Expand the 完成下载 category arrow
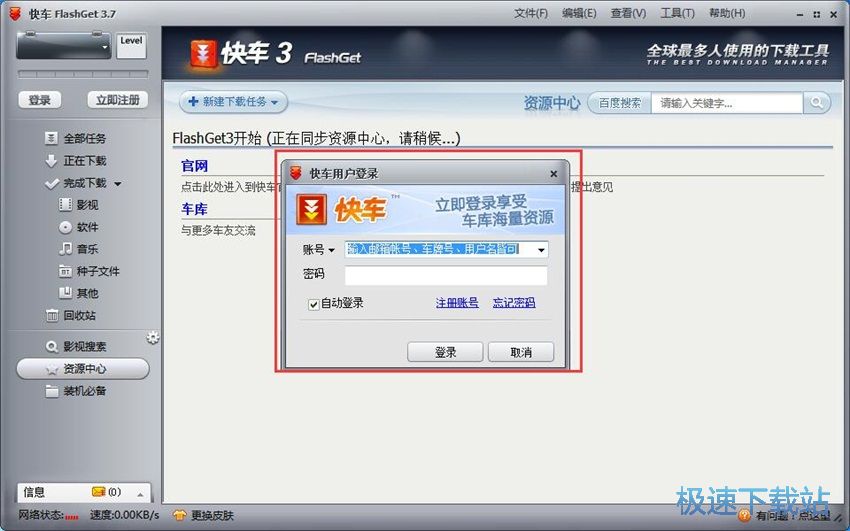This screenshot has height=531, width=850. 118,184
